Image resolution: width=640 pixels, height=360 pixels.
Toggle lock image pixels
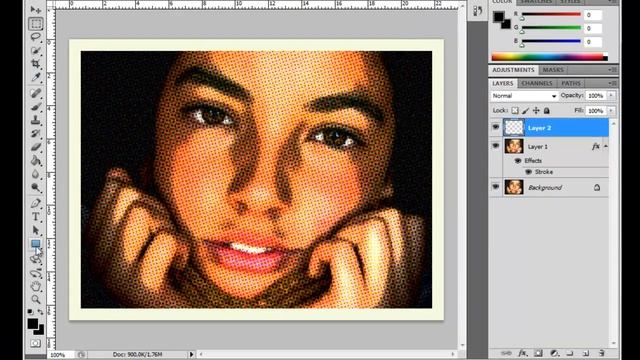(x=526, y=111)
